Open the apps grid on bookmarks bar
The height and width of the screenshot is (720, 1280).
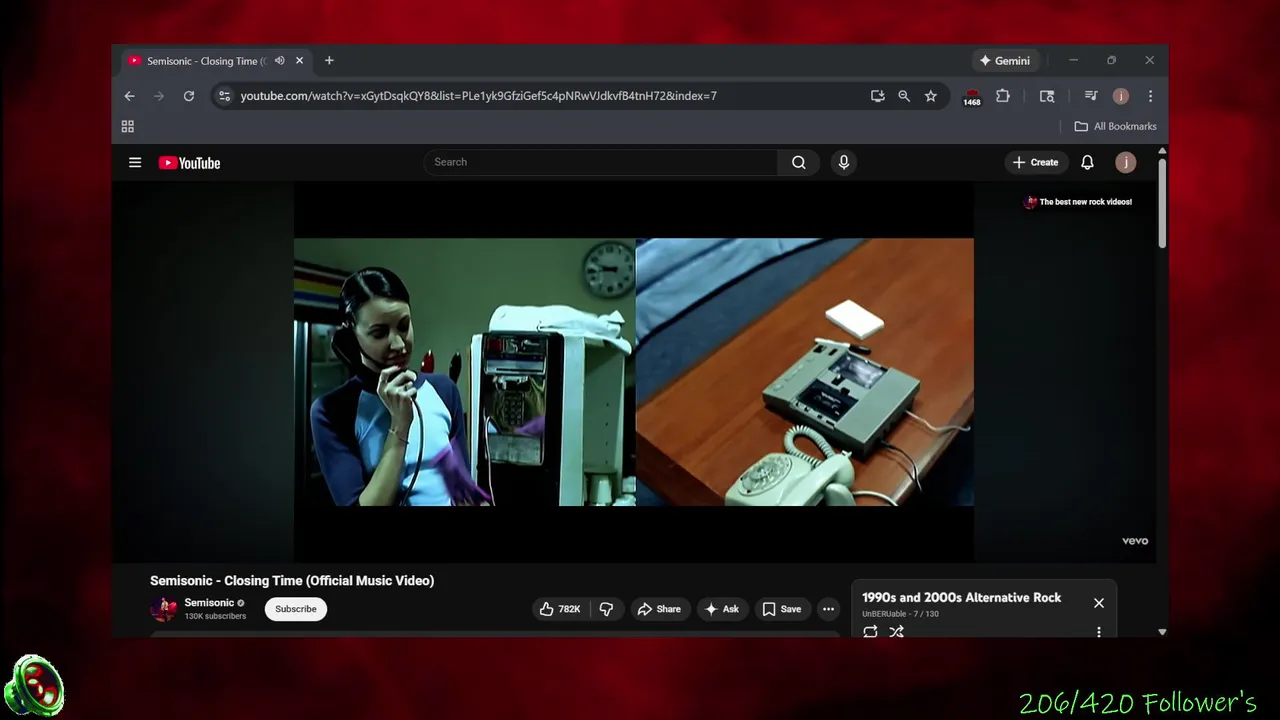click(x=128, y=126)
